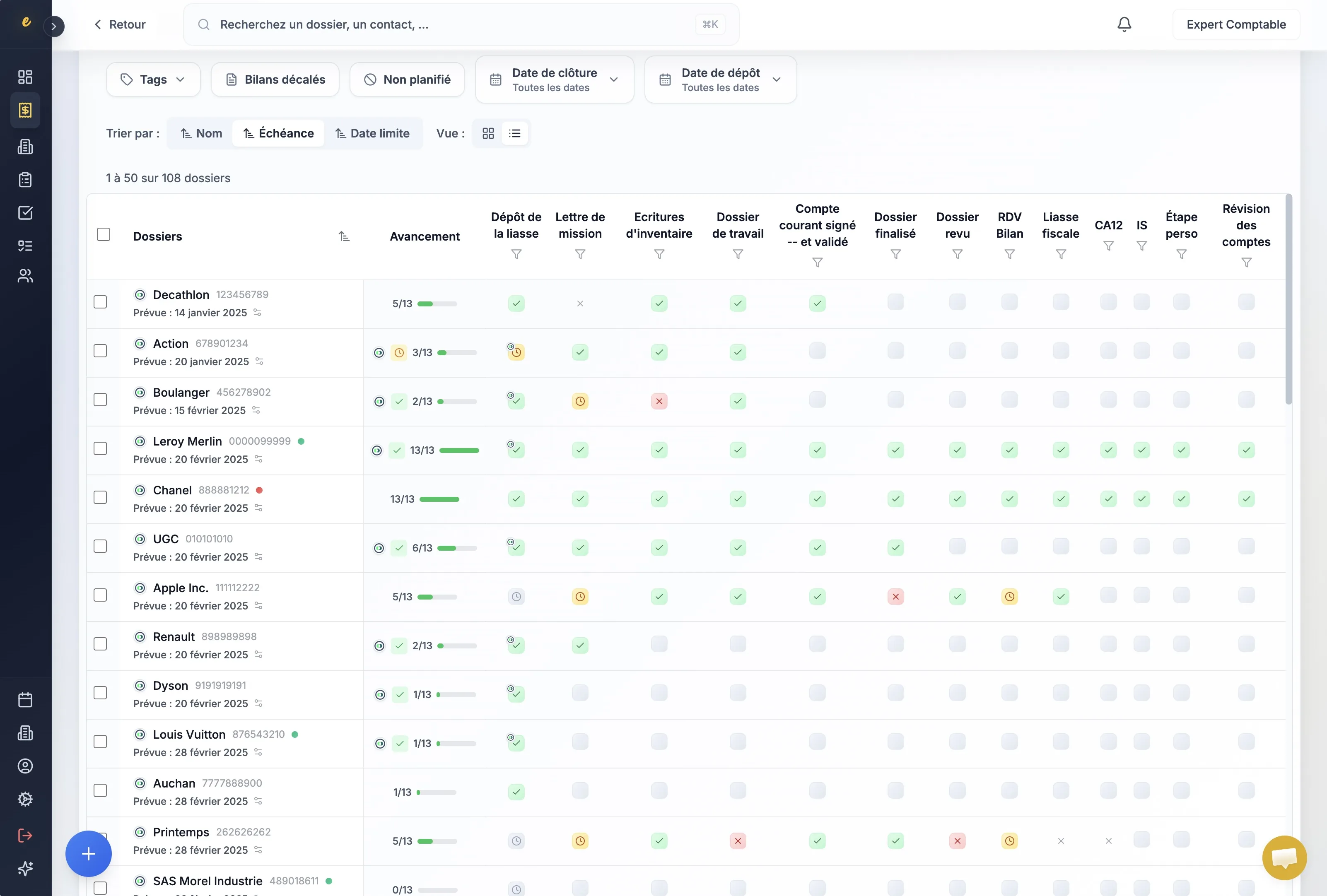This screenshot has height=896, width=1327.
Task: Select the Decathlon row checkbox
Action: click(x=101, y=302)
